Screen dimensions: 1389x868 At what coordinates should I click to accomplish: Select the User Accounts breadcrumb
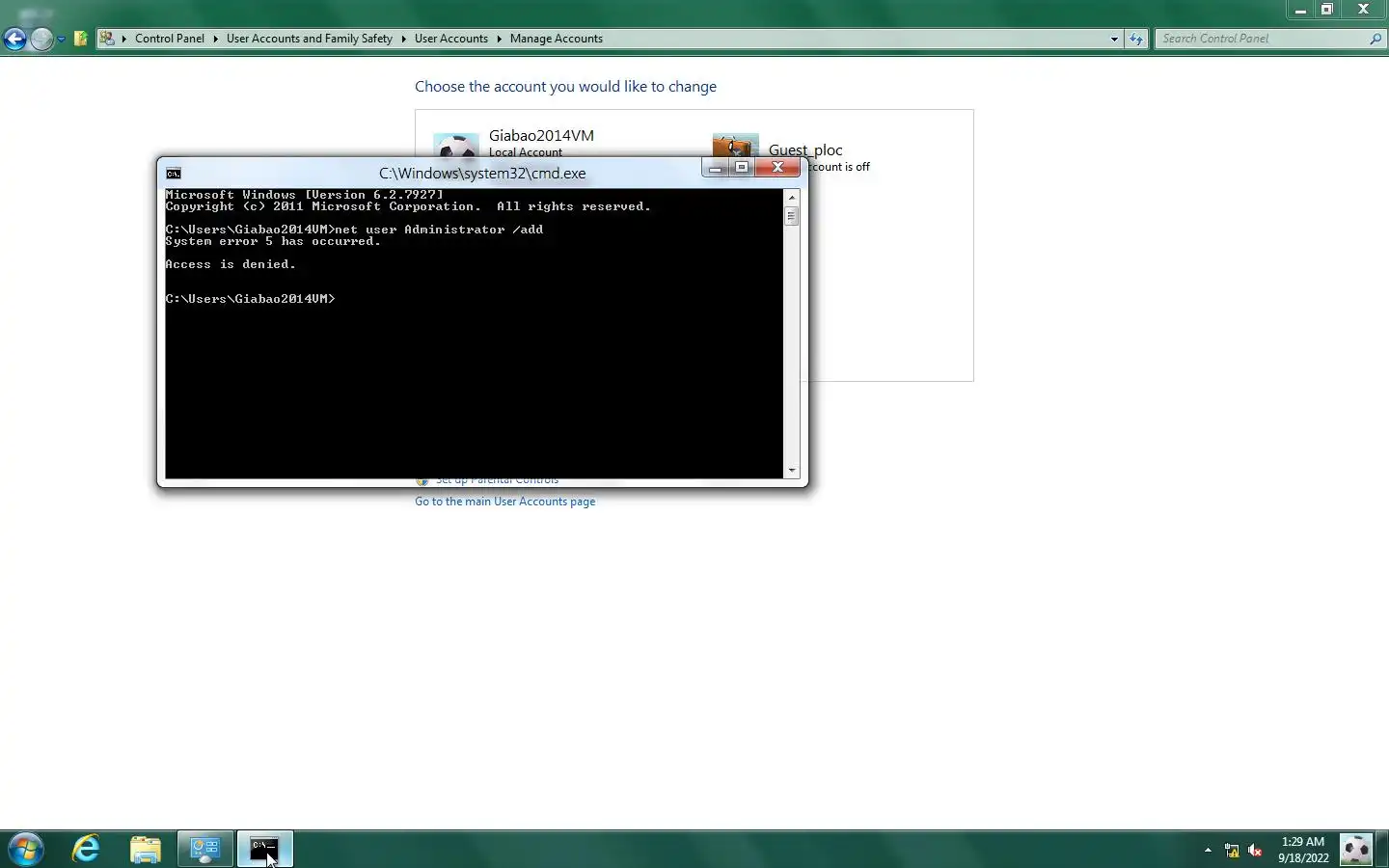coord(451,39)
